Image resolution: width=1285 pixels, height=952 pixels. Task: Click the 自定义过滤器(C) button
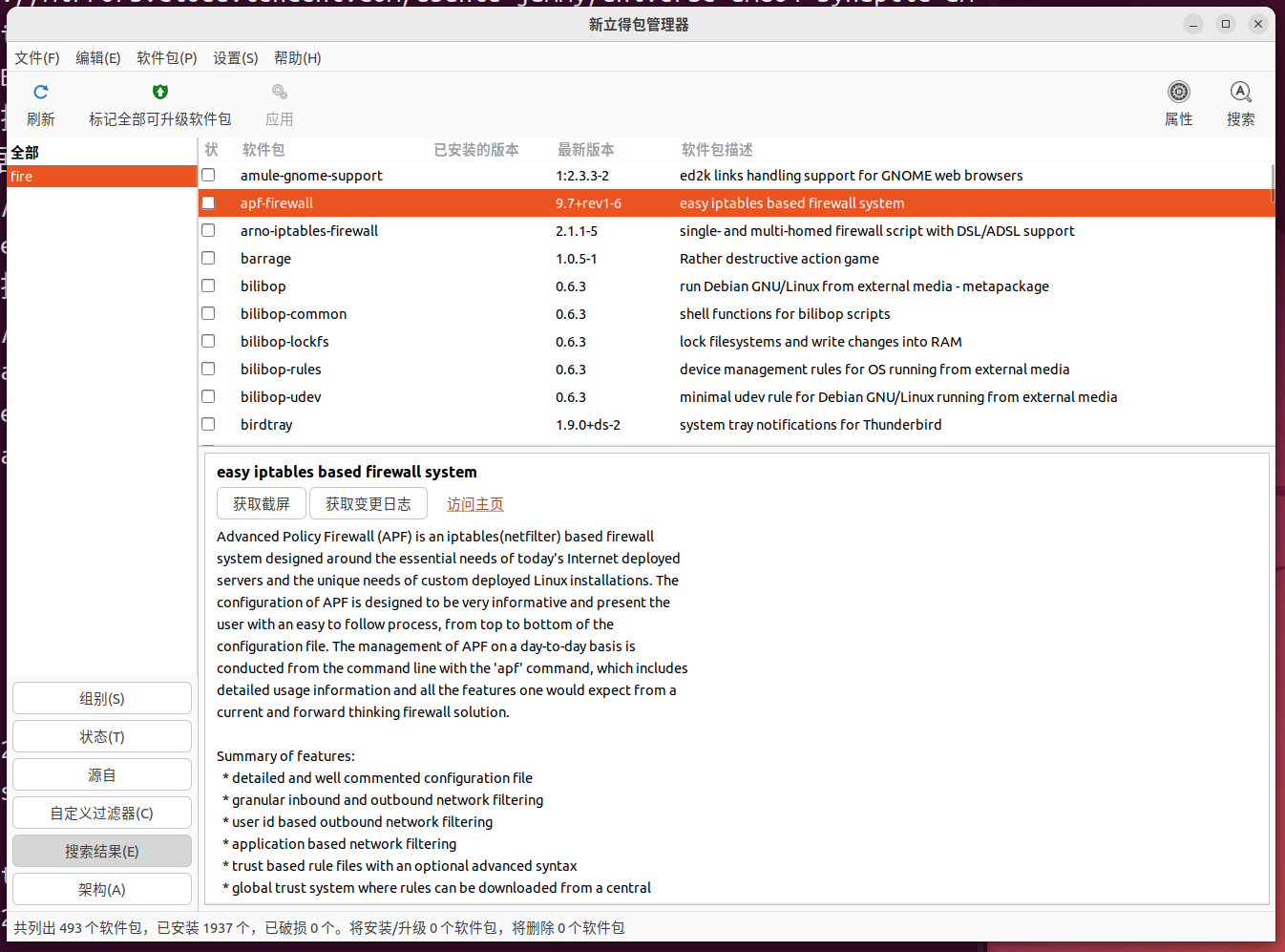coord(102,813)
